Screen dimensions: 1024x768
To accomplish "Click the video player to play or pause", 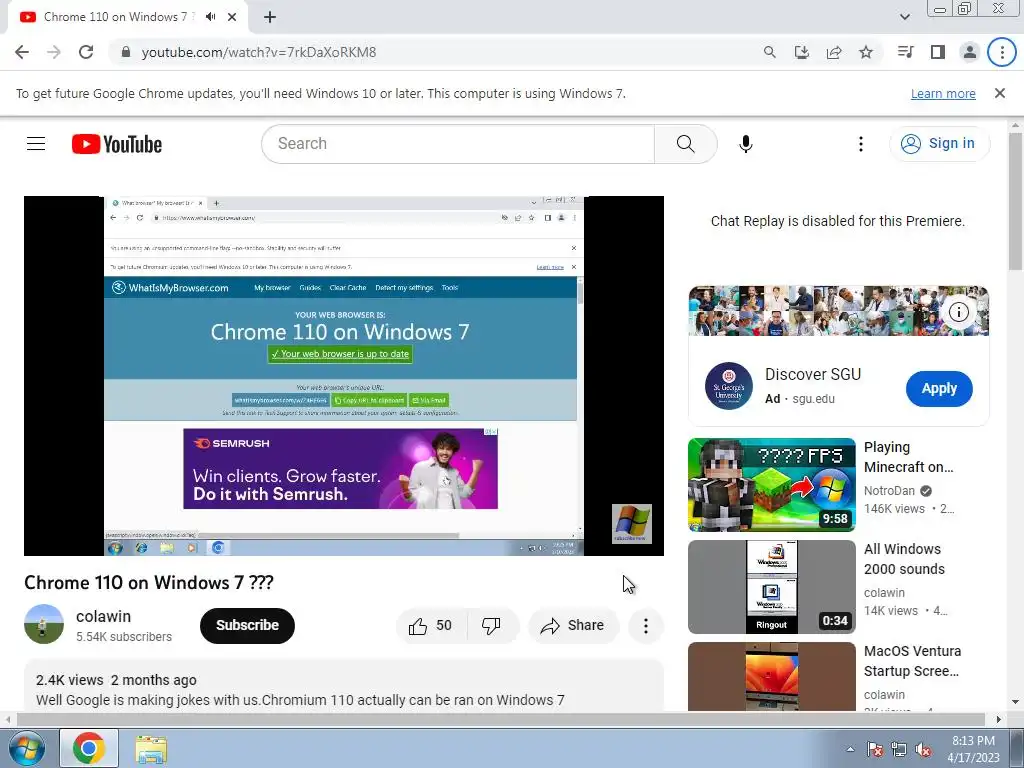I will coord(344,376).
